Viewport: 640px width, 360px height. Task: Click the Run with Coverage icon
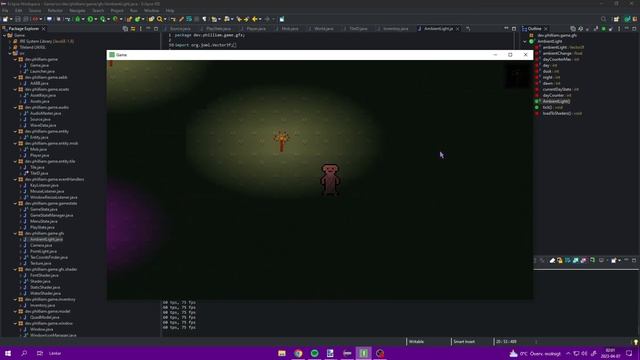tap(103, 19)
